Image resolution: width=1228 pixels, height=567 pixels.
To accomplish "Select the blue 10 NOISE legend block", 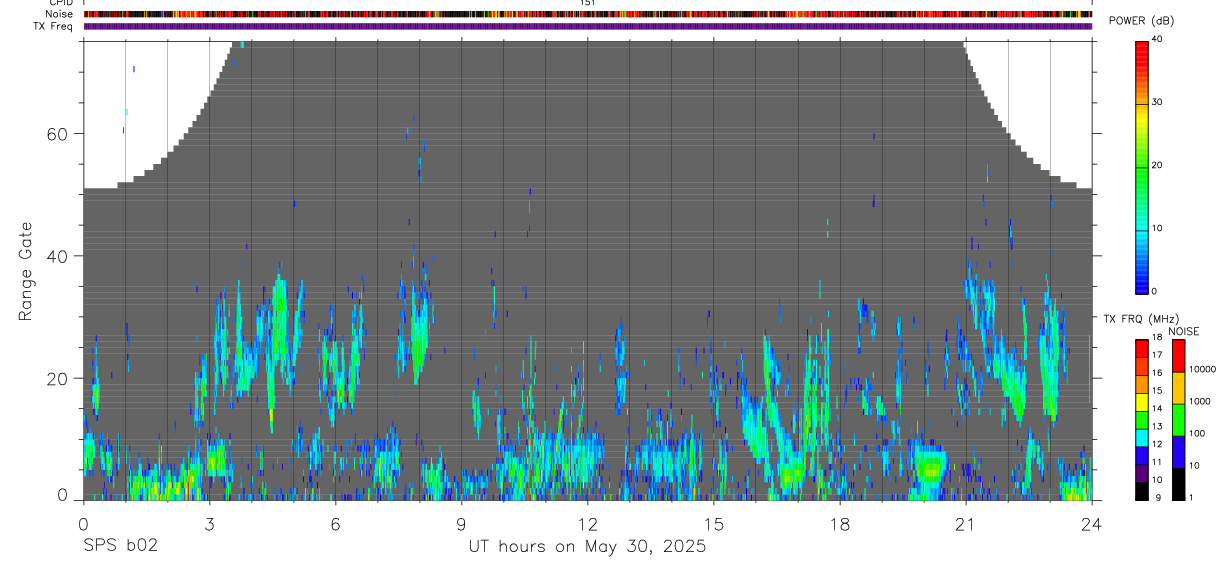I will [x=1177, y=452].
